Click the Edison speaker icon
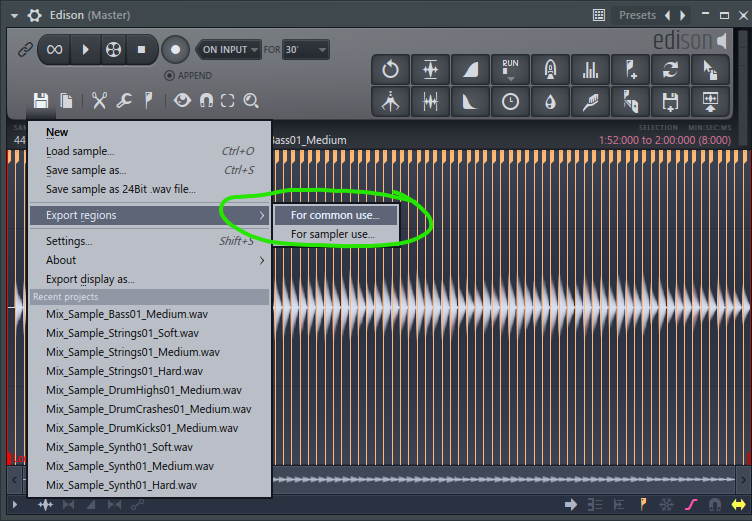Viewport: 752px width, 521px height. (722, 41)
